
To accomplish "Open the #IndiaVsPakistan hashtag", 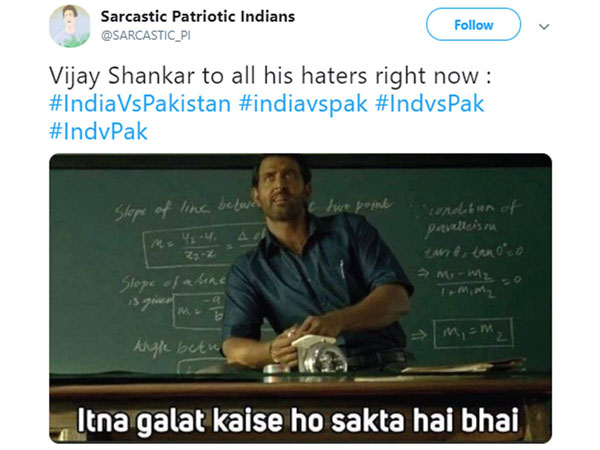I will click(140, 104).
